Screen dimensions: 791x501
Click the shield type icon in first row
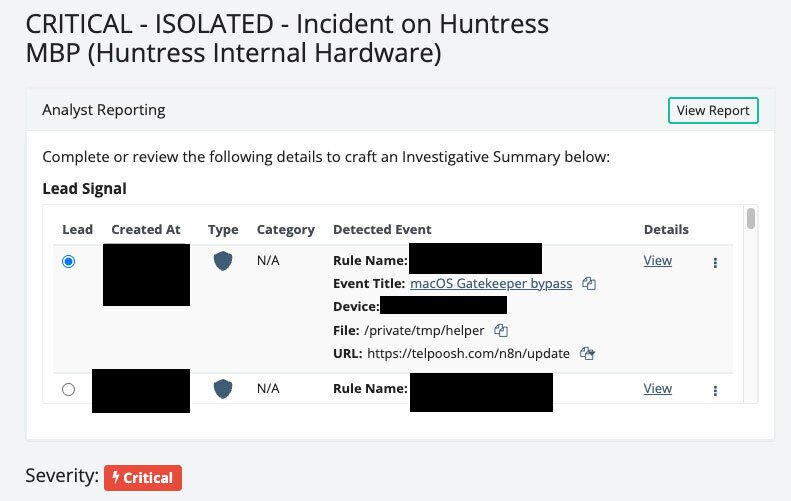tap(223, 261)
